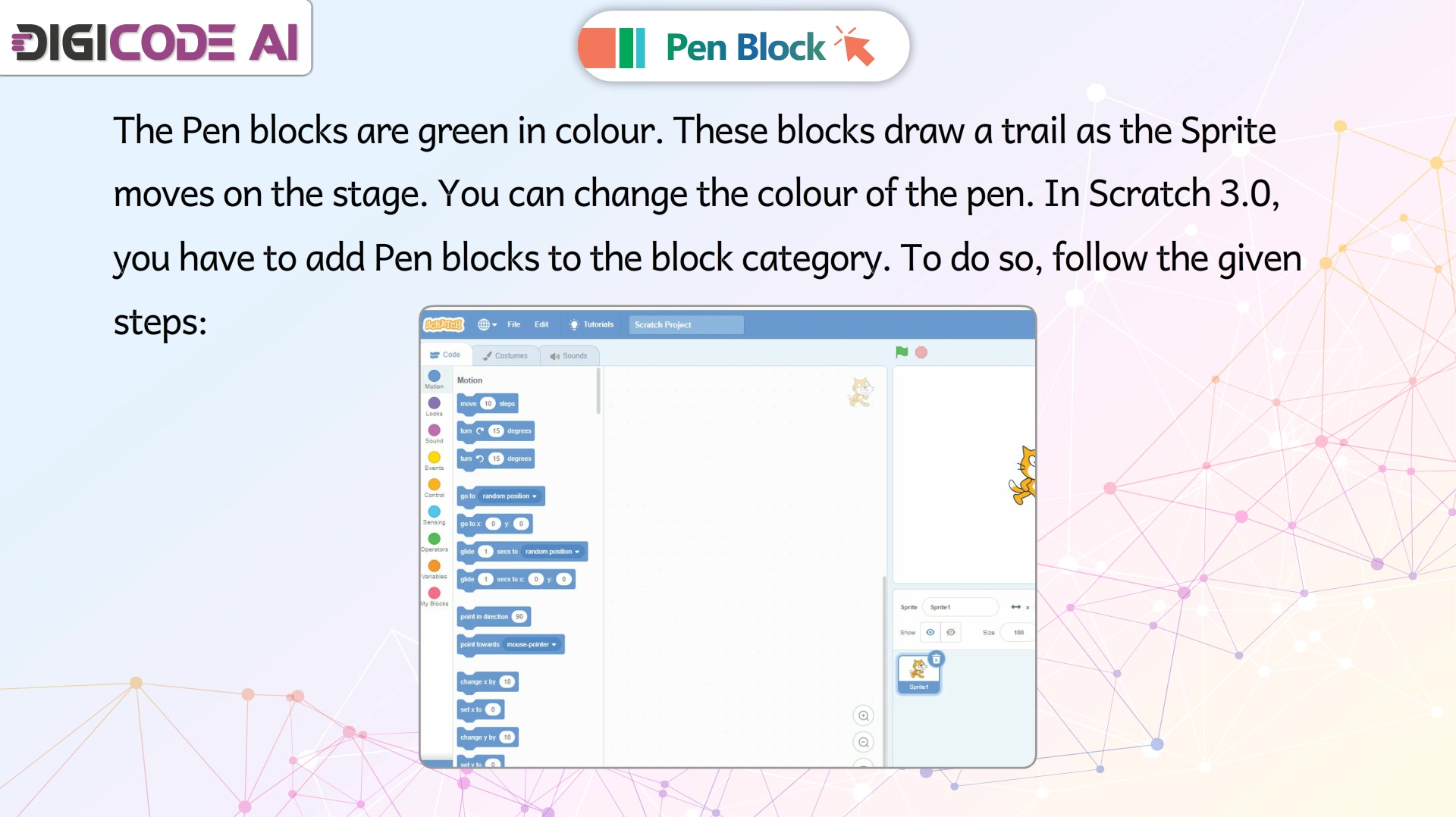Switch to the Costumes tab

click(505, 355)
